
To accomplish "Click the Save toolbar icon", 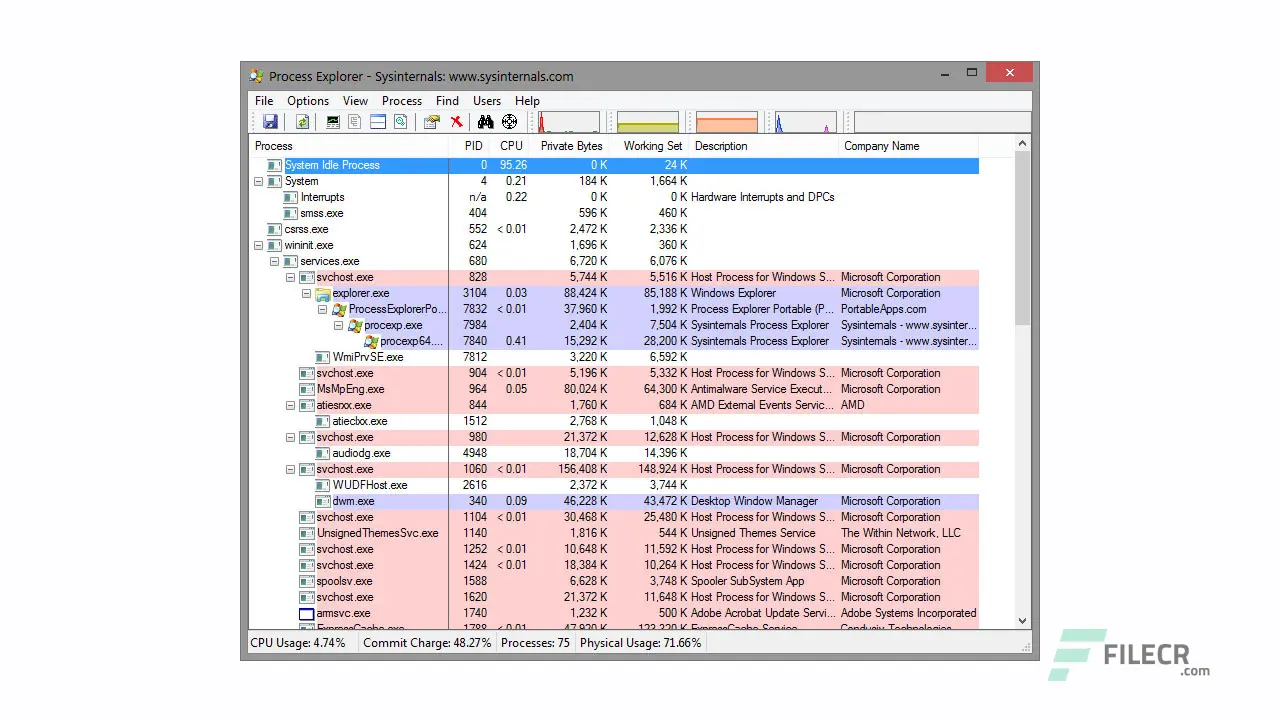I will pos(270,122).
